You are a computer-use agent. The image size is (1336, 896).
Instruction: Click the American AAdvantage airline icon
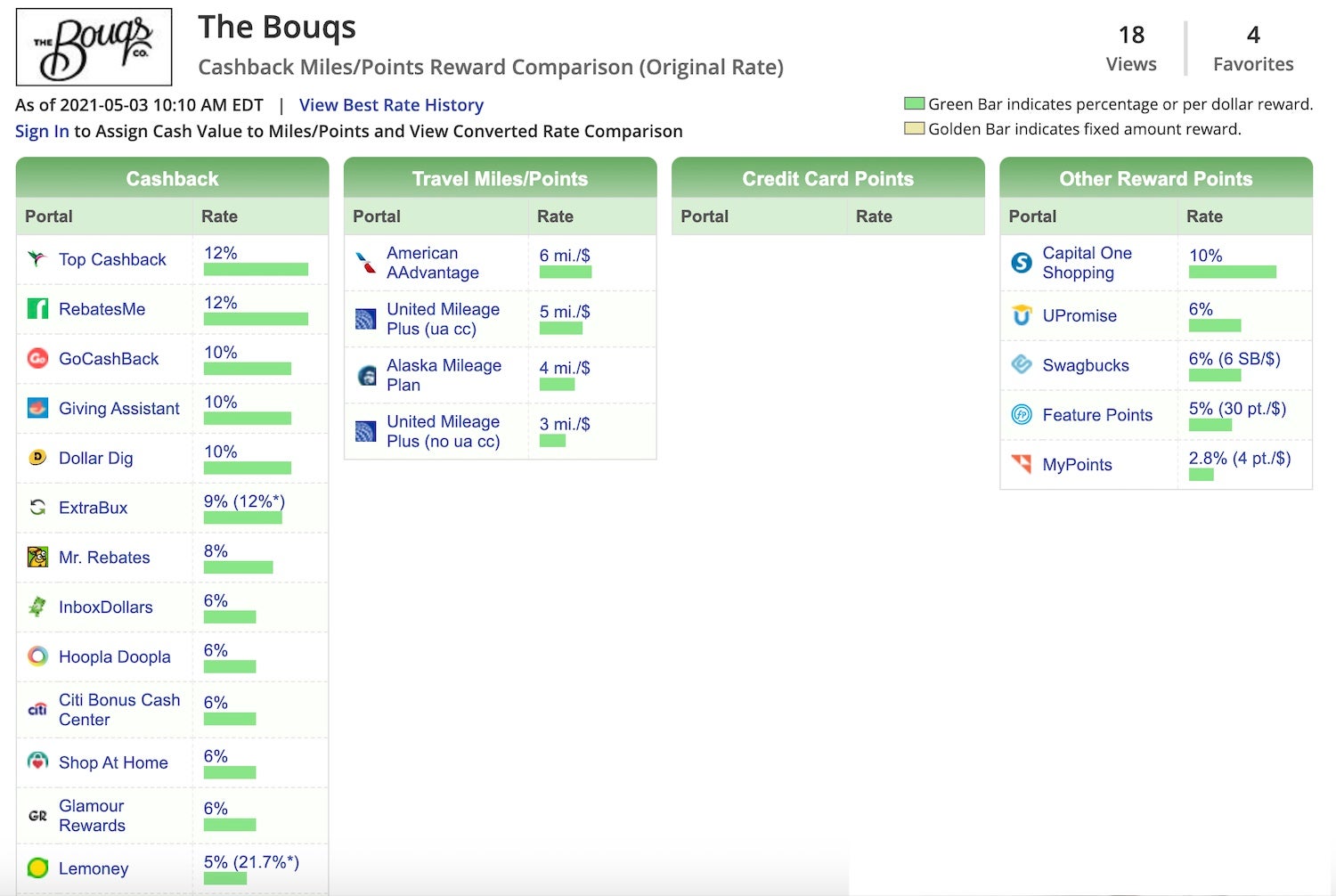coord(365,263)
